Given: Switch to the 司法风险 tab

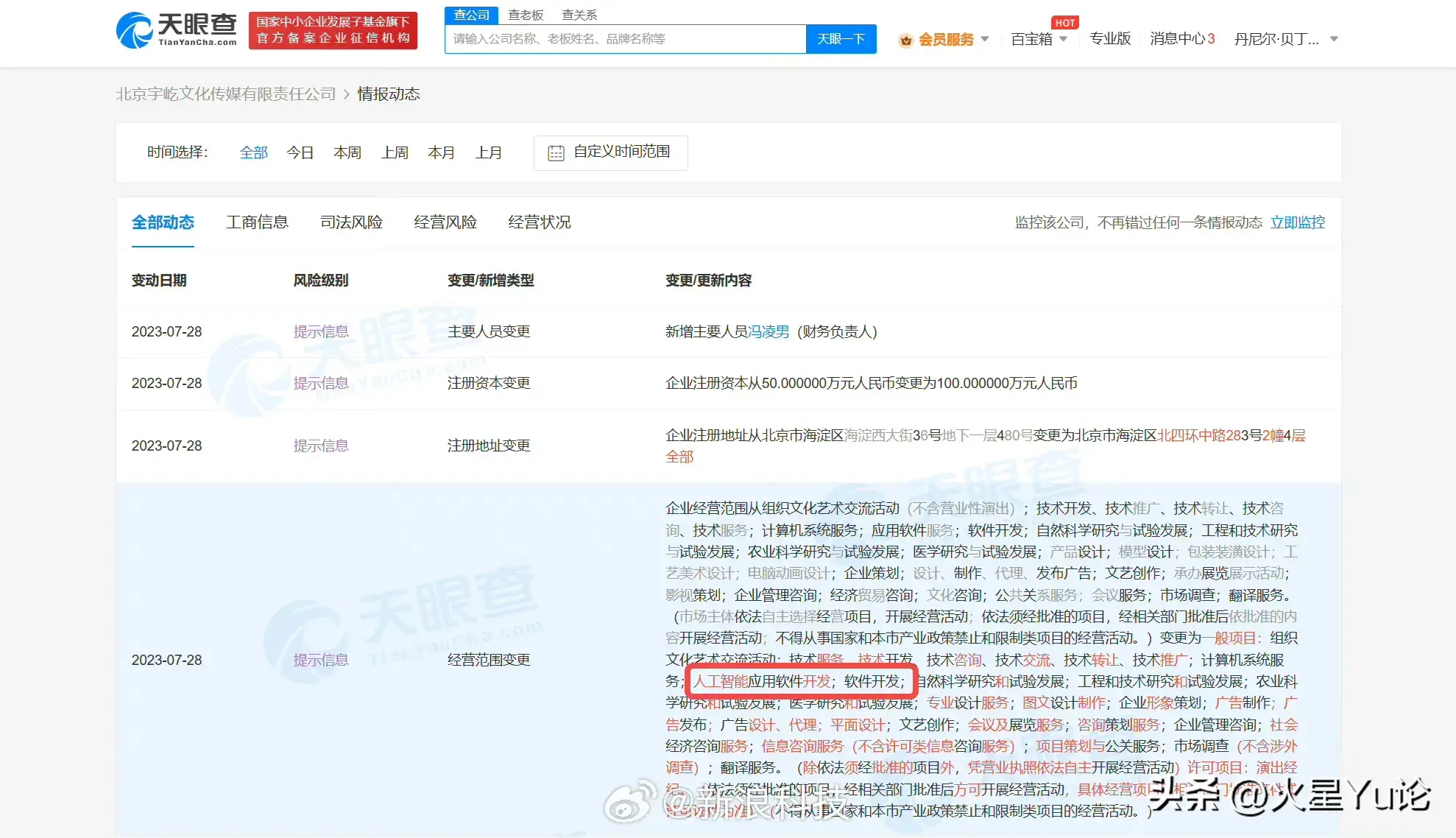Looking at the screenshot, I should point(351,222).
